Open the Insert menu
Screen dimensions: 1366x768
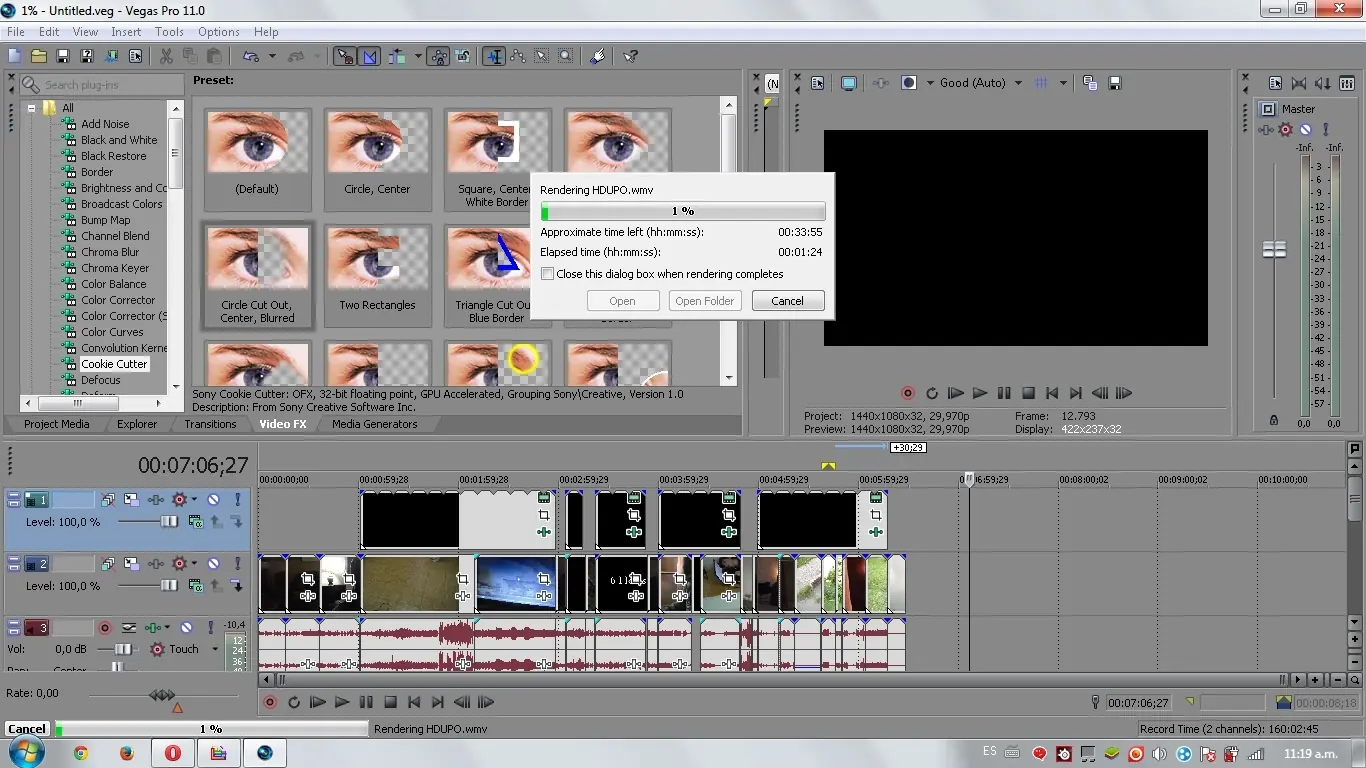(x=126, y=32)
